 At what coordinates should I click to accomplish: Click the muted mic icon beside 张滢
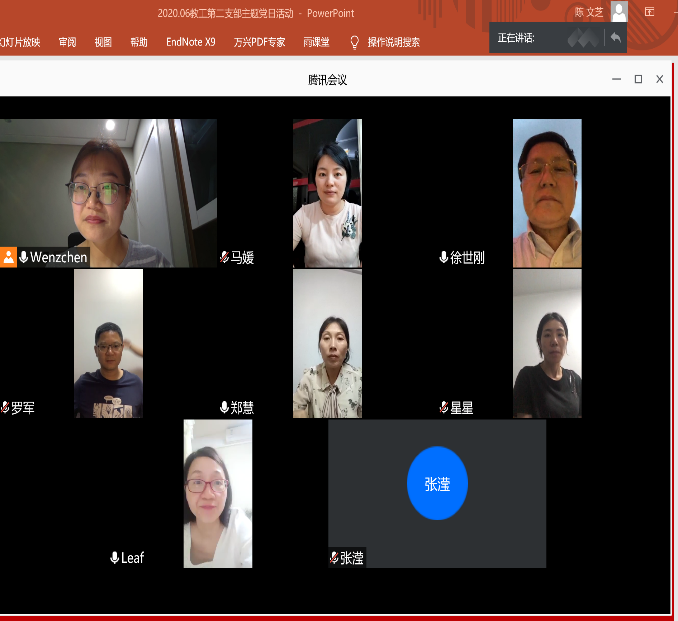[334, 558]
